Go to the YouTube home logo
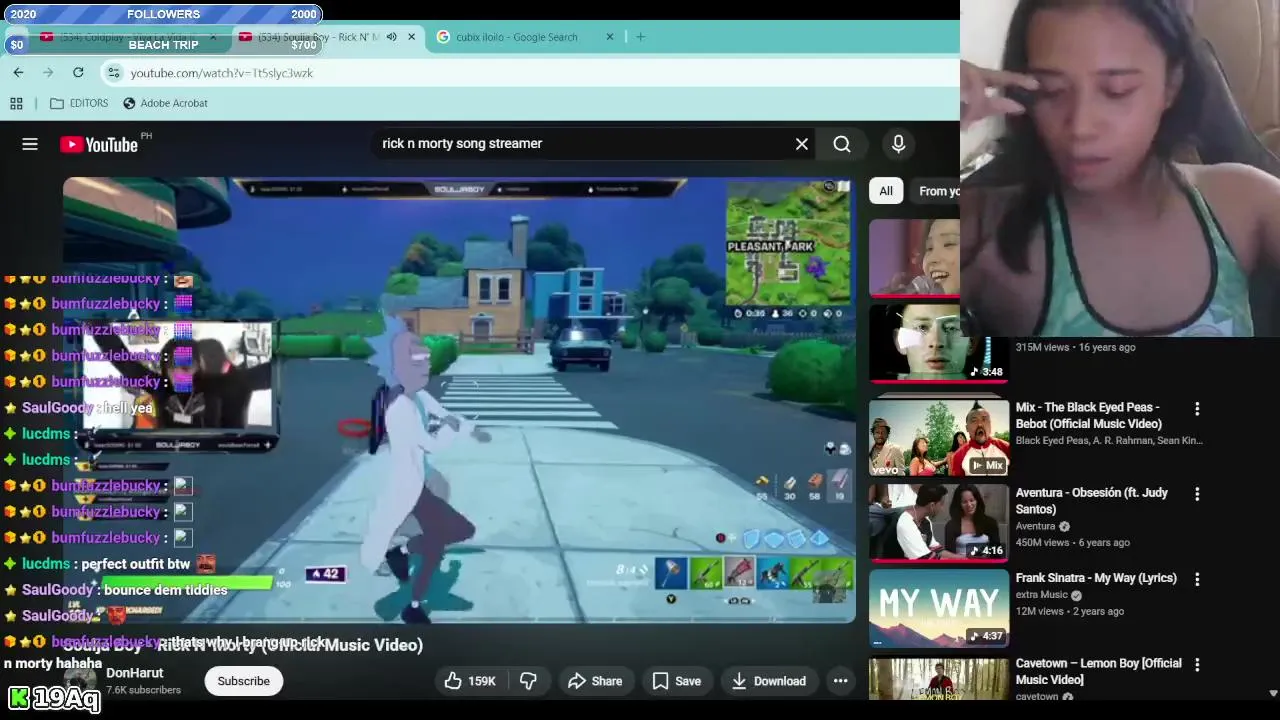The height and width of the screenshot is (720, 1280). click(x=100, y=144)
